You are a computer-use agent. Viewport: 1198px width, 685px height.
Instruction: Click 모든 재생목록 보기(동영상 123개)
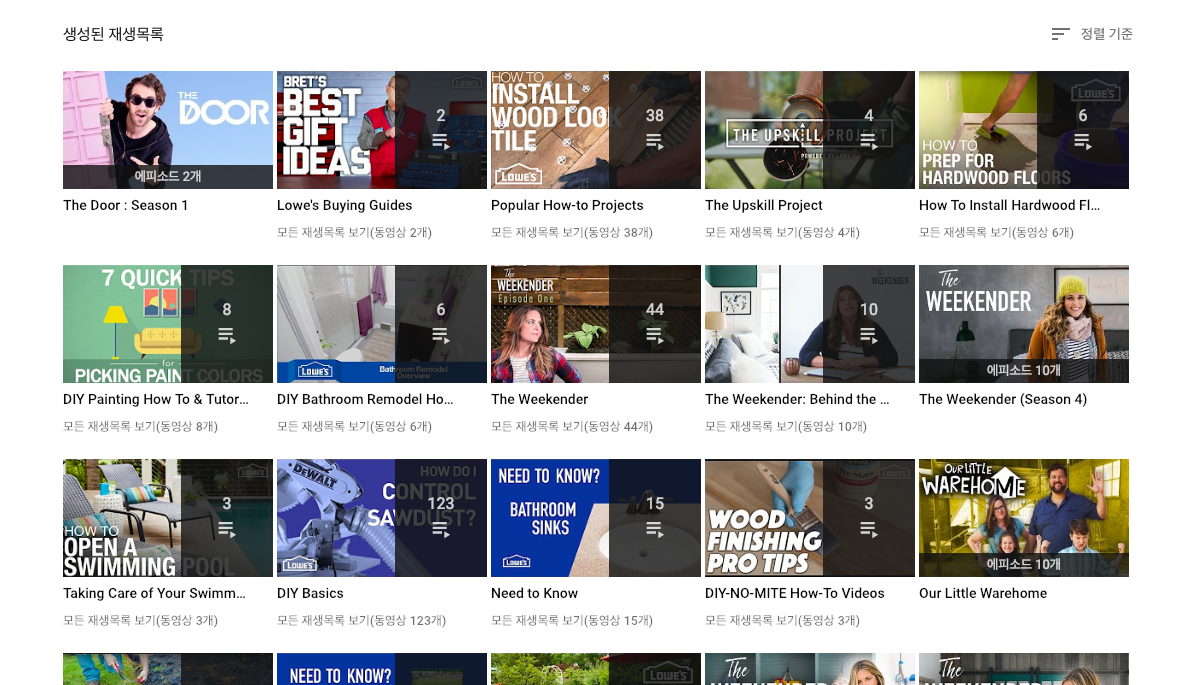pyautogui.click(x=361, y=620)
